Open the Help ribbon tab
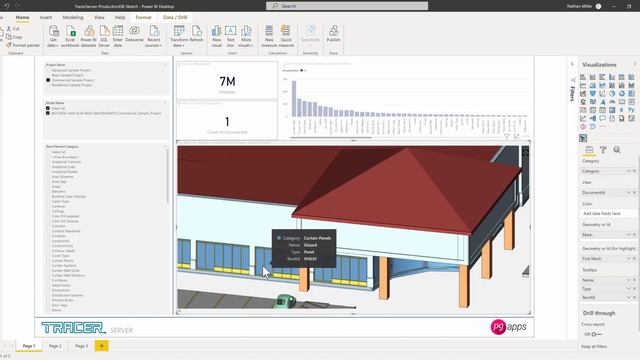Image resolution: width=640 pixels, height=360 pixels. pyautogui.click(x=120, y=18)
